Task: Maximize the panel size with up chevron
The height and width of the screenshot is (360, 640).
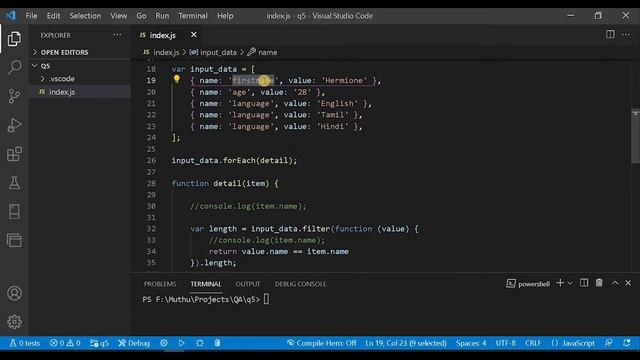Action: pyautogui.click(x=615, y=283)
